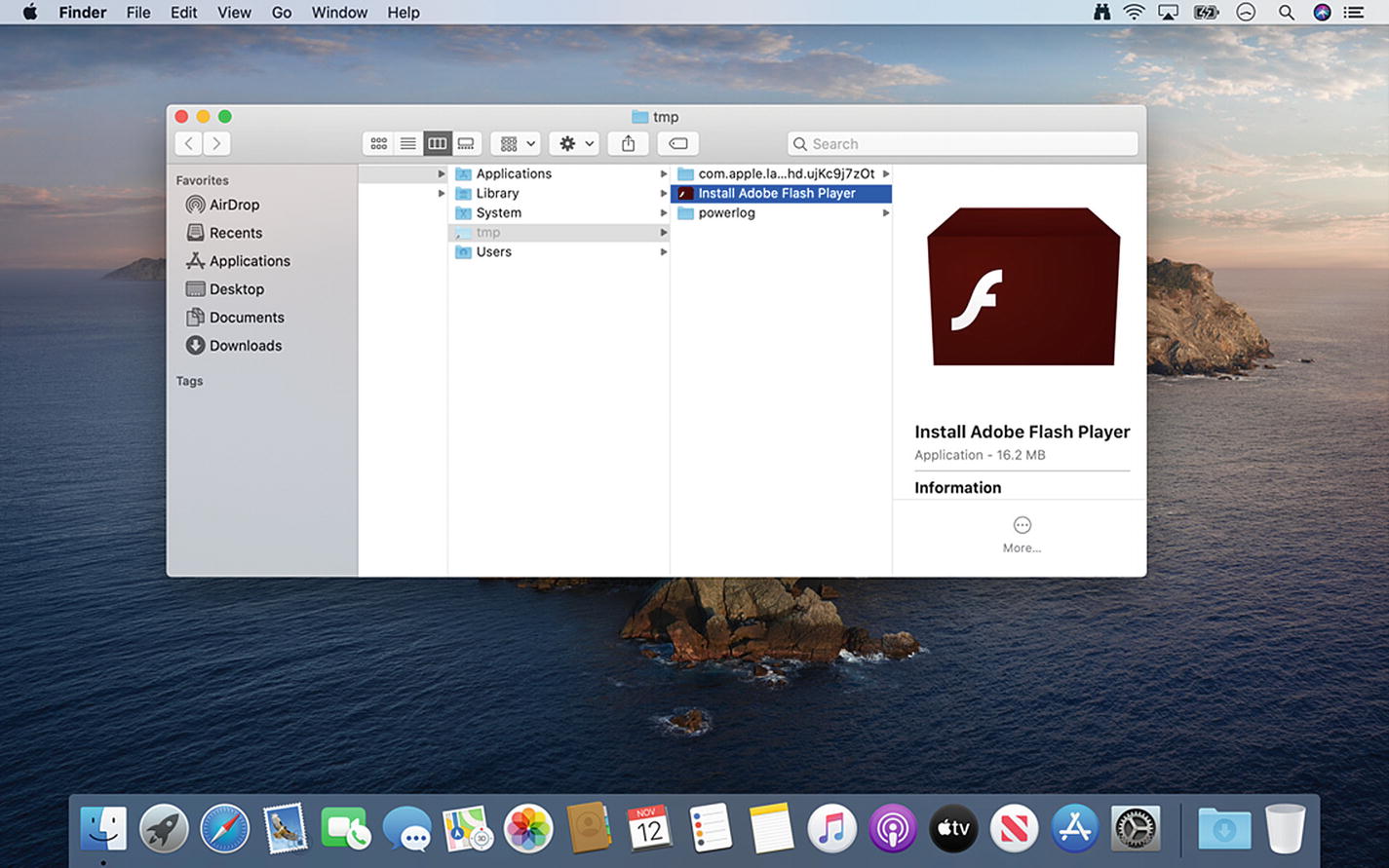Click the Edit Tags toolbar button
Image resolution: width=1389 pixels, height=868 pixels.
coord(678,143)
